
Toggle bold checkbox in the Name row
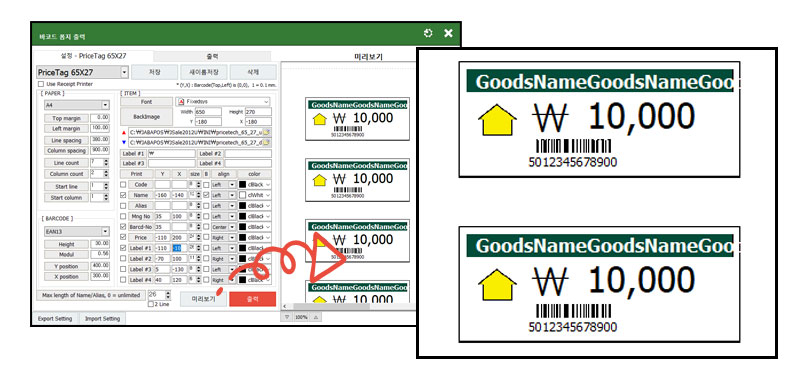point(206,195)
